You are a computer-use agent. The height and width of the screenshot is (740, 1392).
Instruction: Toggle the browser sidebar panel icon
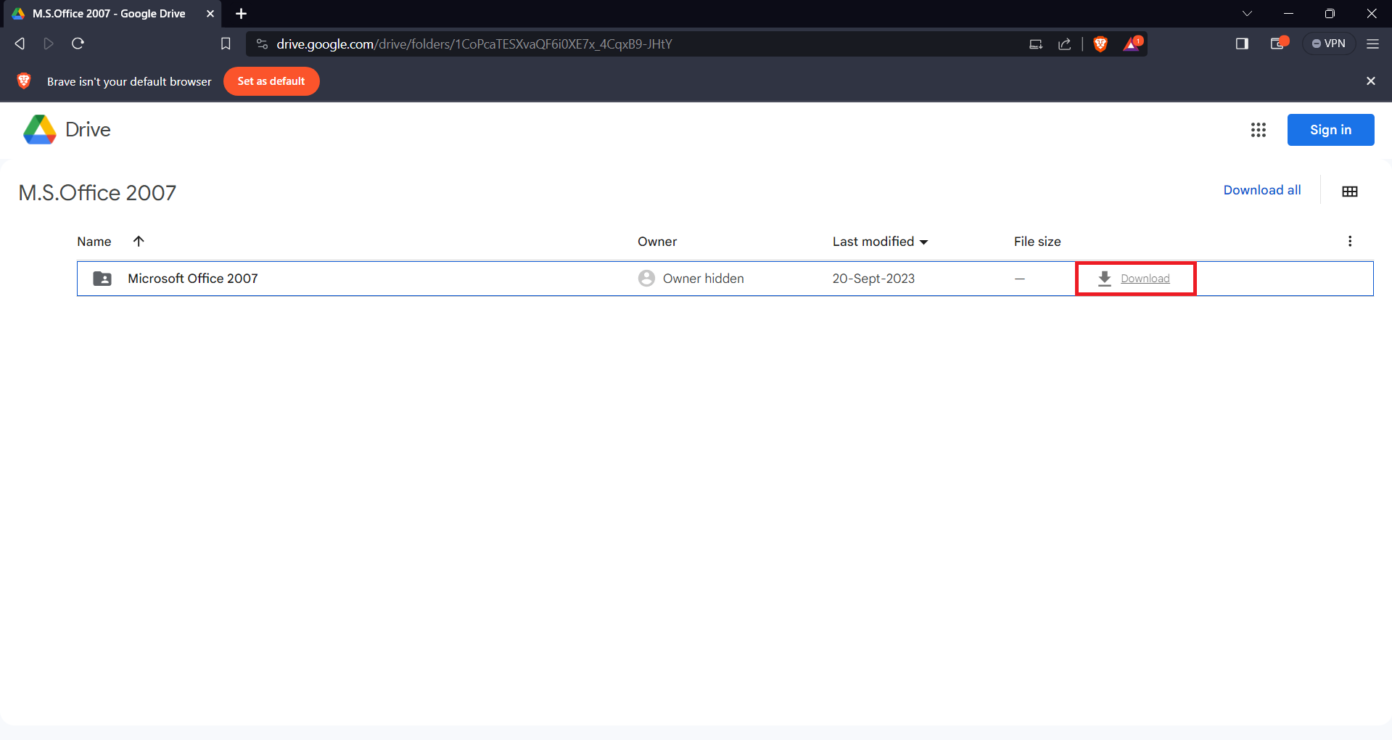point(1242,44)
